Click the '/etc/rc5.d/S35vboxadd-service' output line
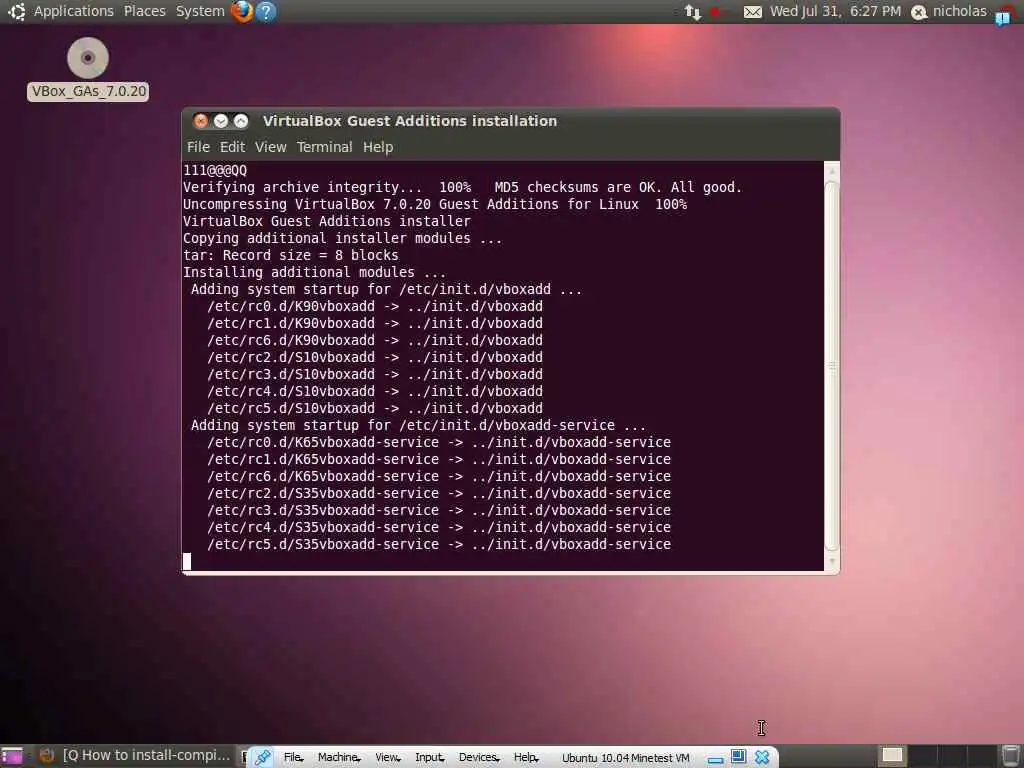1024x768 pixels. point(439,544)
